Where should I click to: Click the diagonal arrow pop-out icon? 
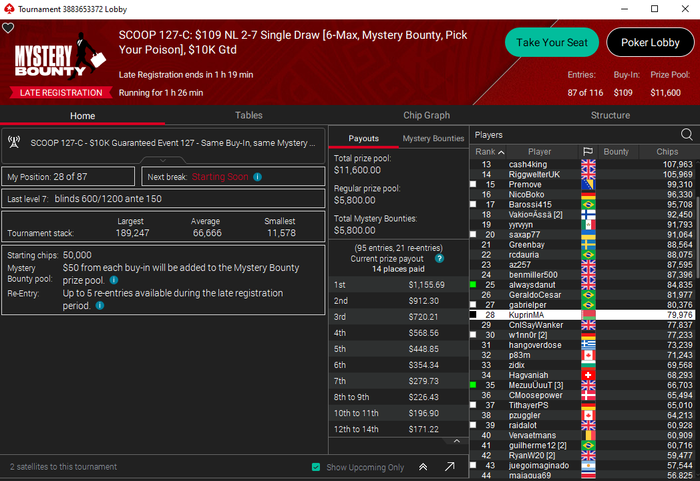(x=450, y=467)
